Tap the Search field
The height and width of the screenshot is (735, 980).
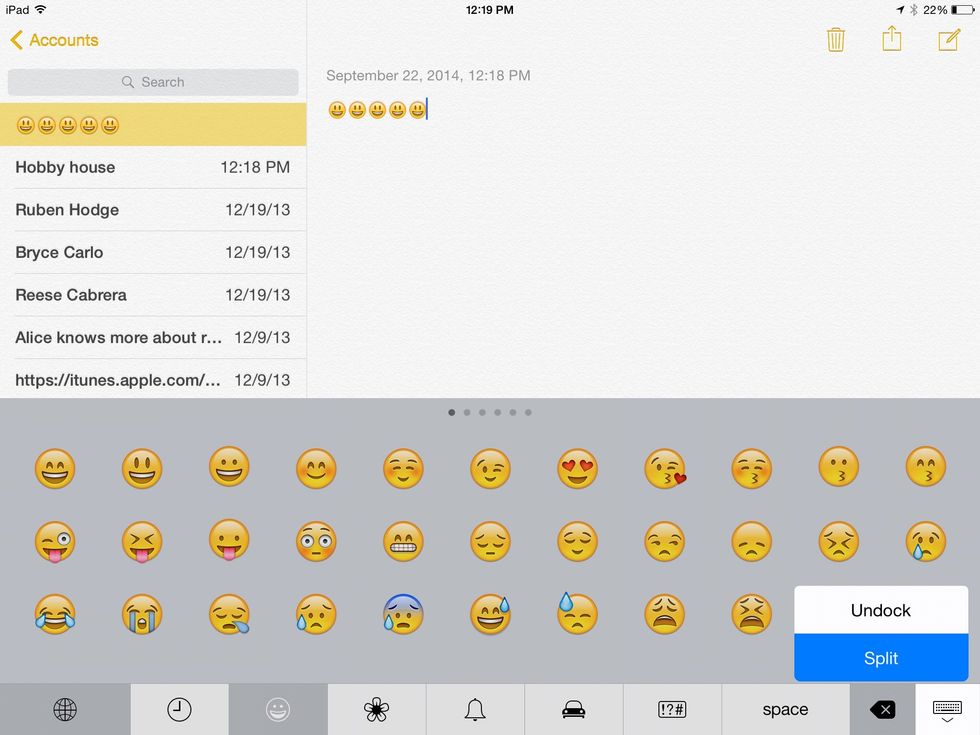[152, 81]
